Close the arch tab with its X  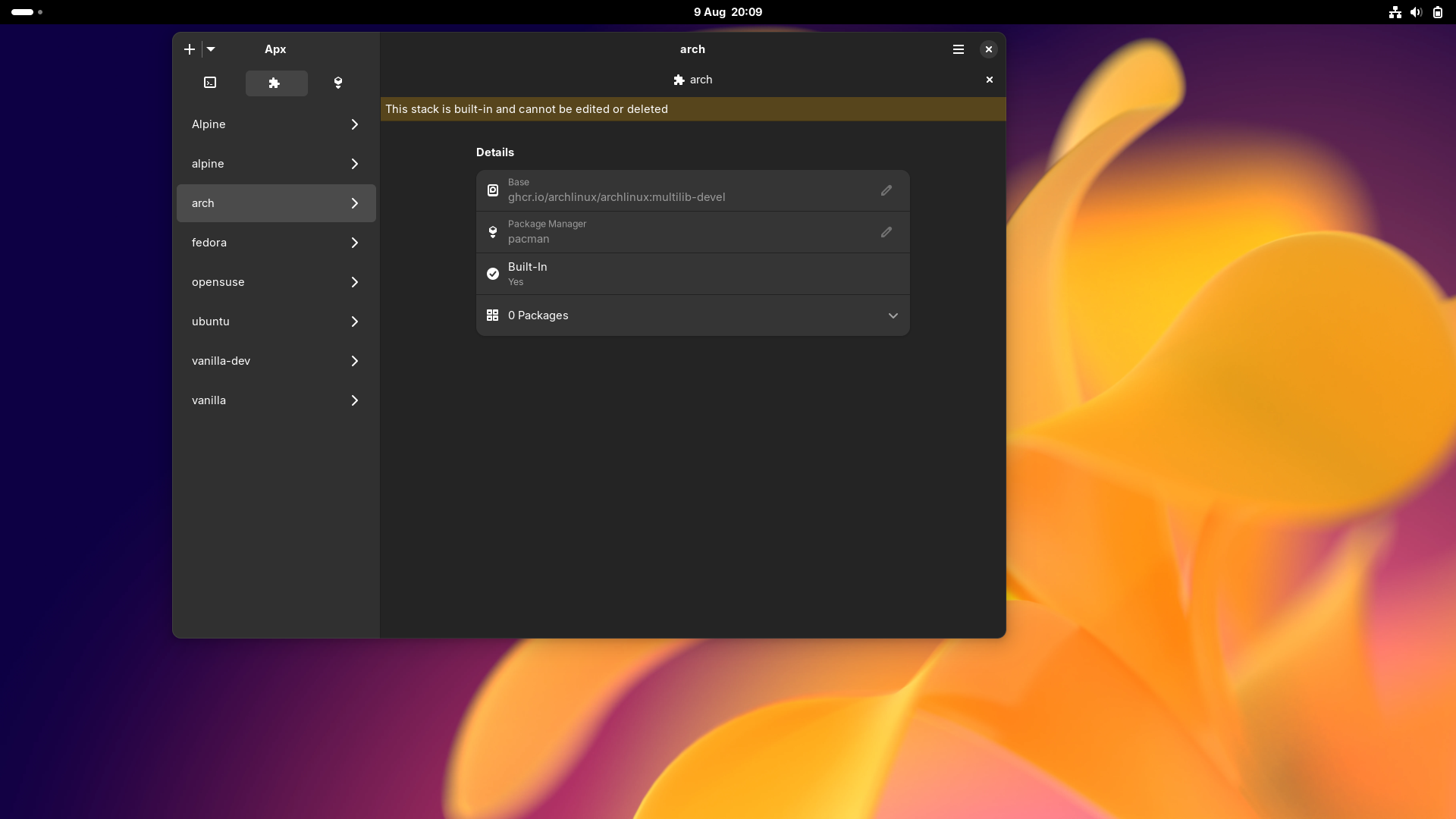(990, 80)
